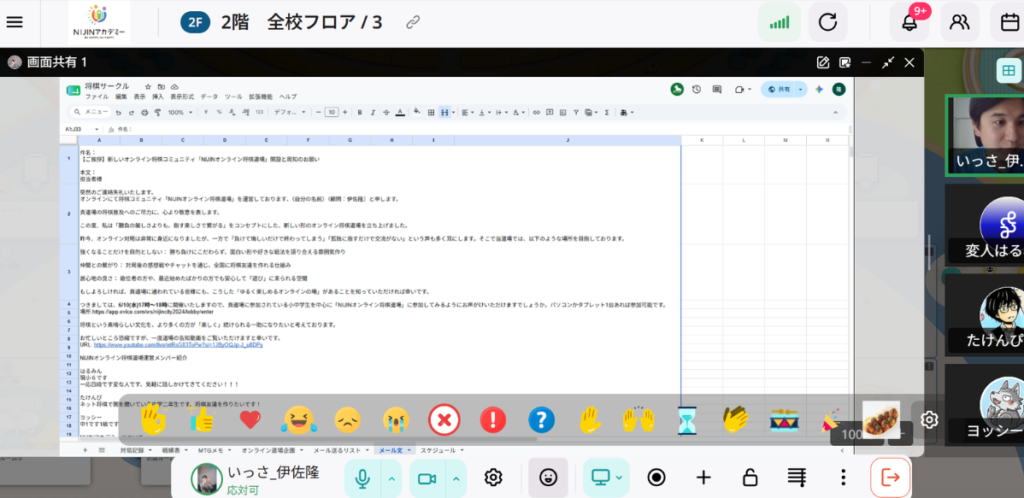Open the zoom 100% dropdown in spreadsheet
The height and width of the screenshot is (498, 1024).
tap(181, 112)
